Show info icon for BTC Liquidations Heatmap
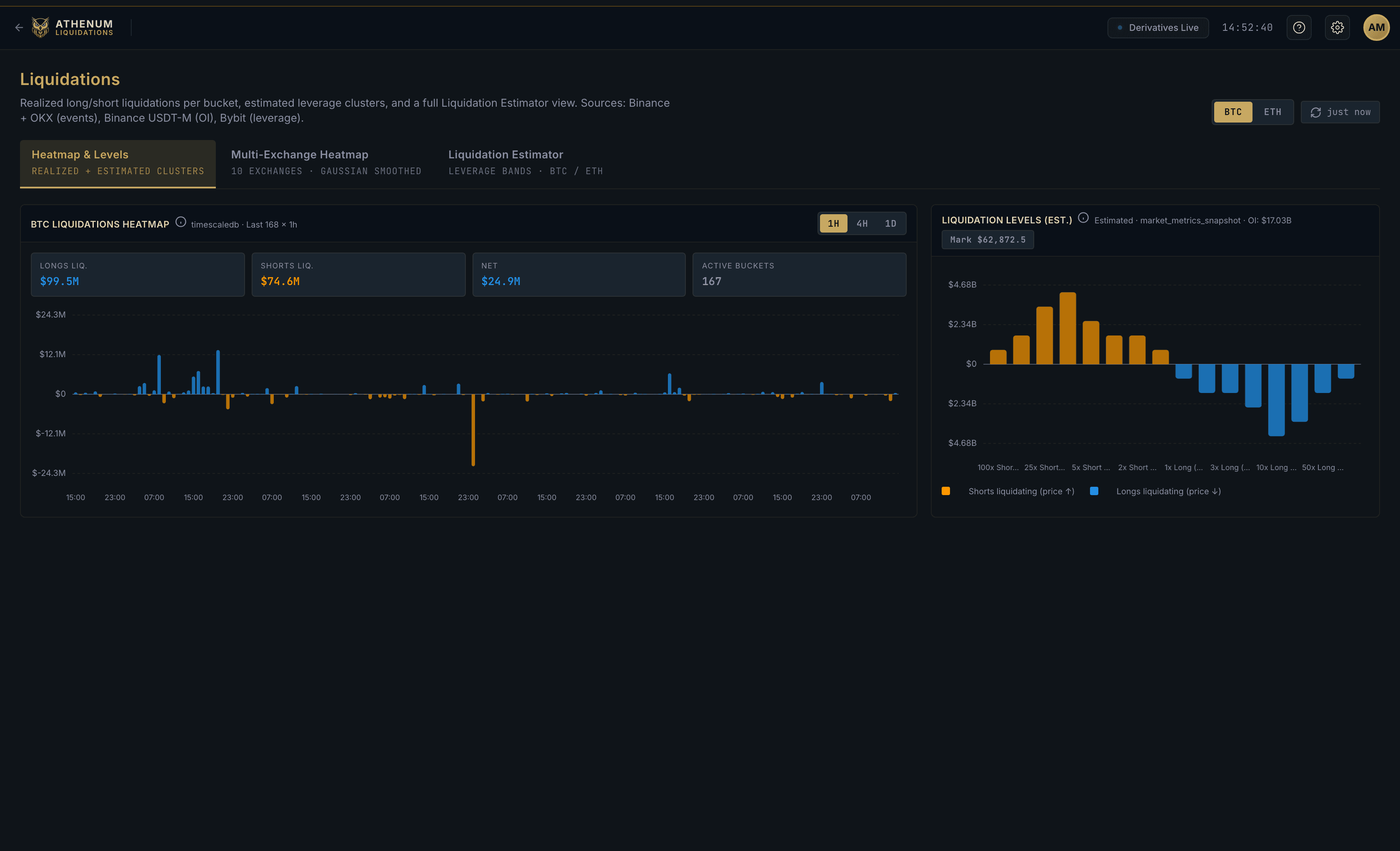The width and height of the screenshot is (1400, 851). click(x=181, y=222)
